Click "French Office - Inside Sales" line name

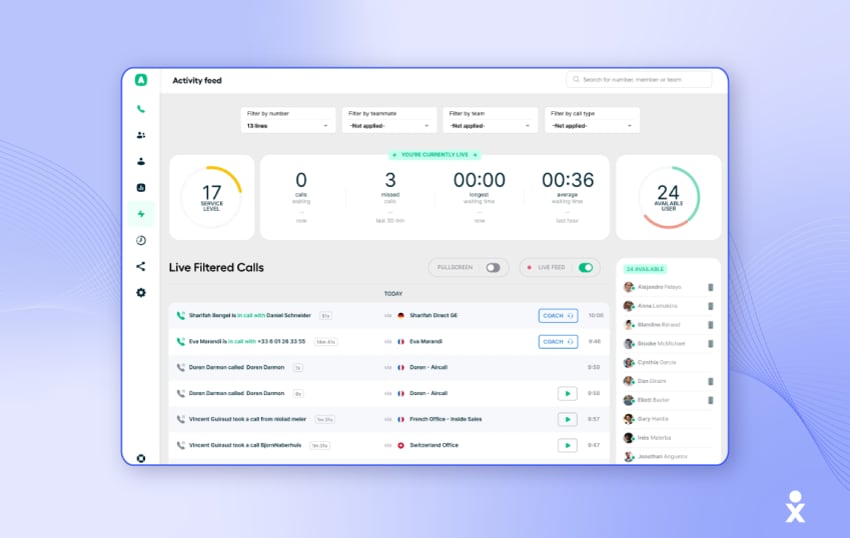(x=446, y=419)
